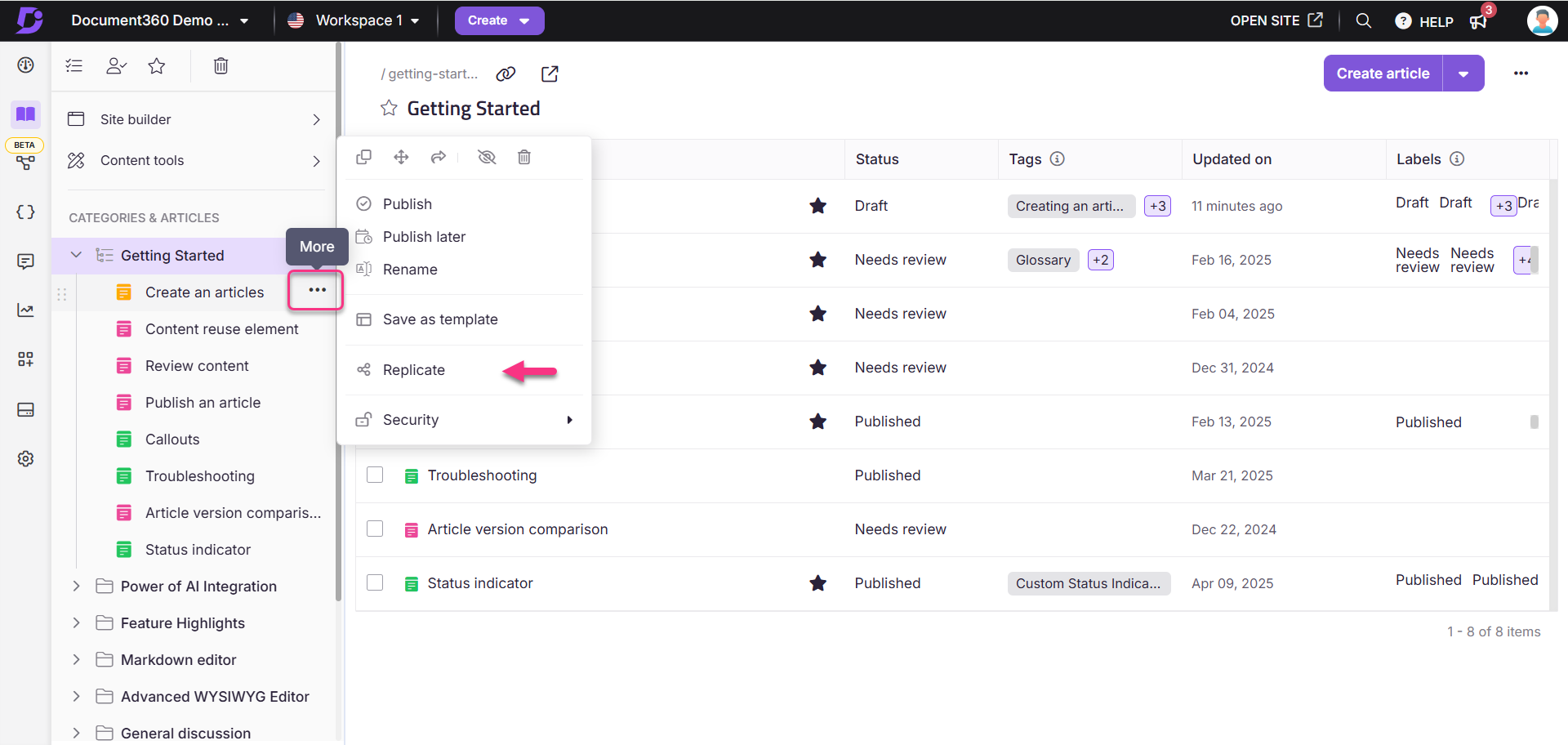The image size is (1568, 745).
Task: Click the move icon in the context menu
Action: coord(401,157)
